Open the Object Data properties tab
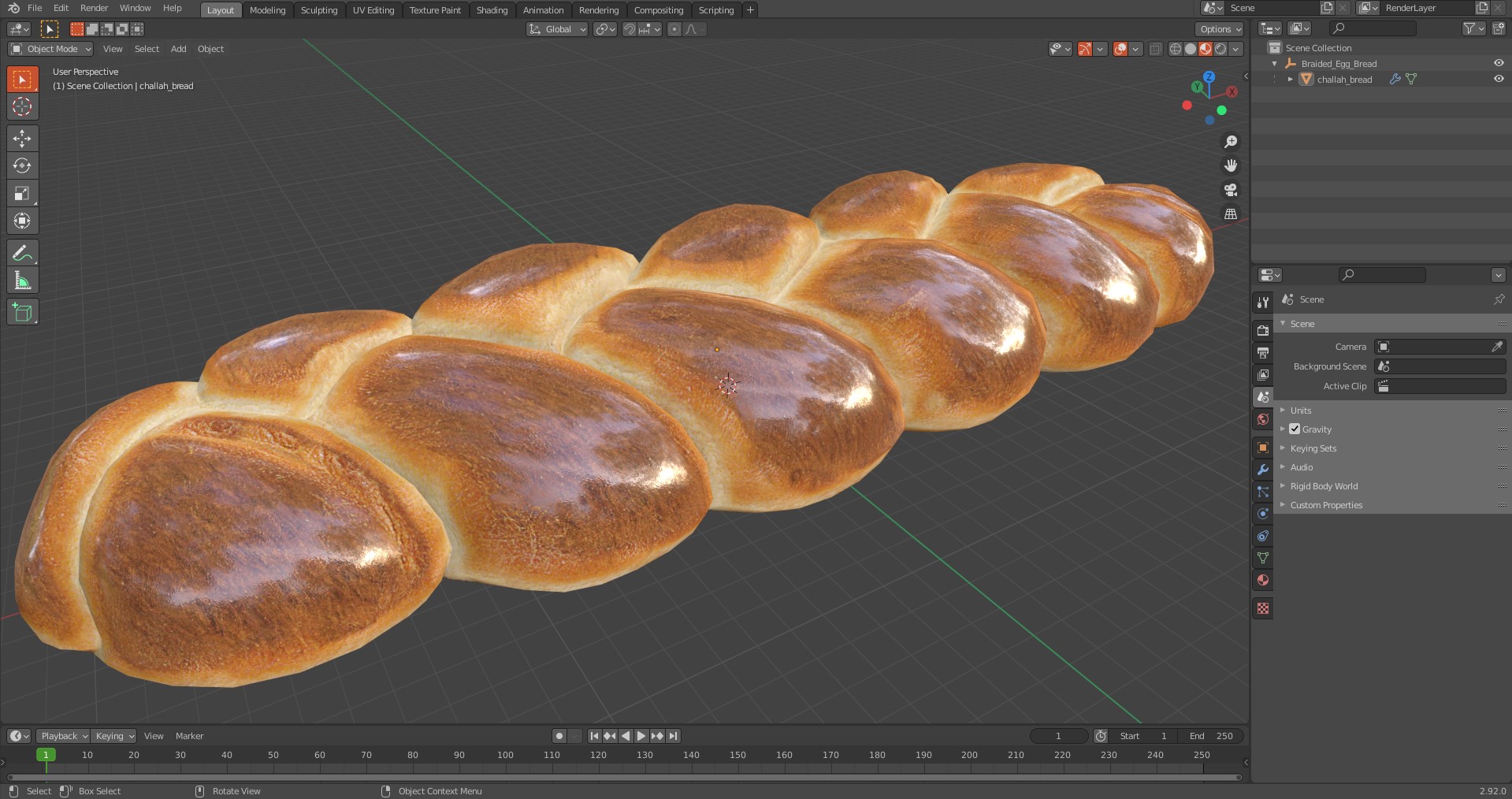1512x799 pixels. pos(1263,558)
